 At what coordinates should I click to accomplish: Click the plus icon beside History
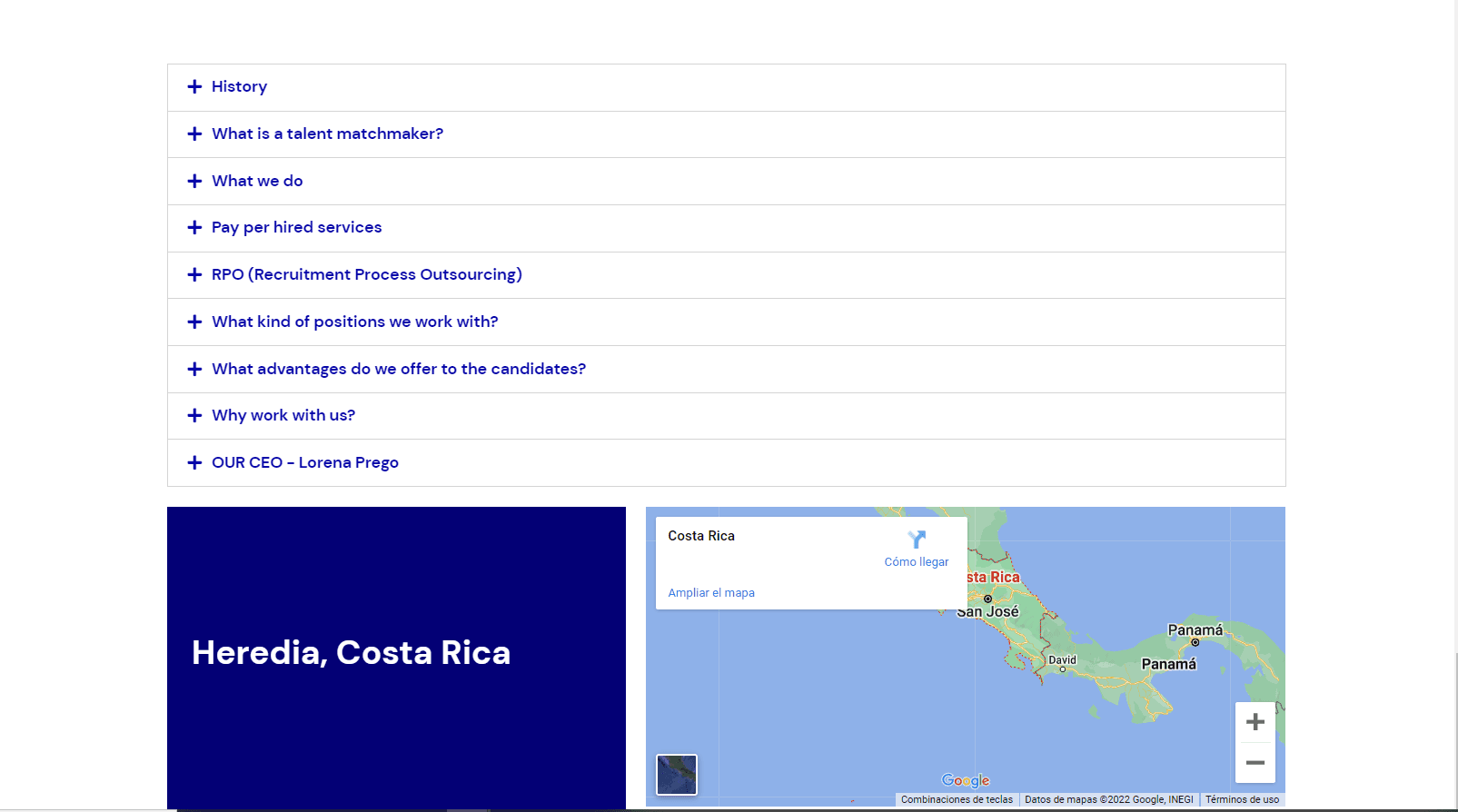click(194, 87)
